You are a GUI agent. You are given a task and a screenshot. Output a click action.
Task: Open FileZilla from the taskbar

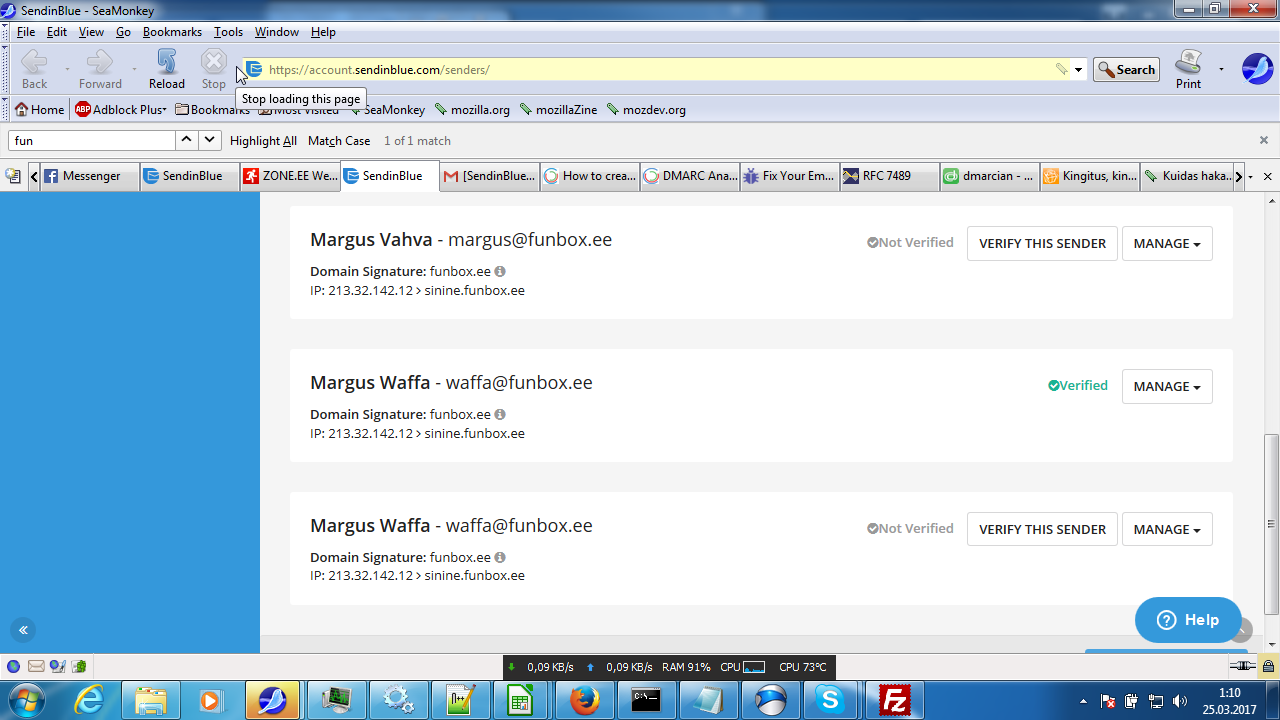(894, 700)
